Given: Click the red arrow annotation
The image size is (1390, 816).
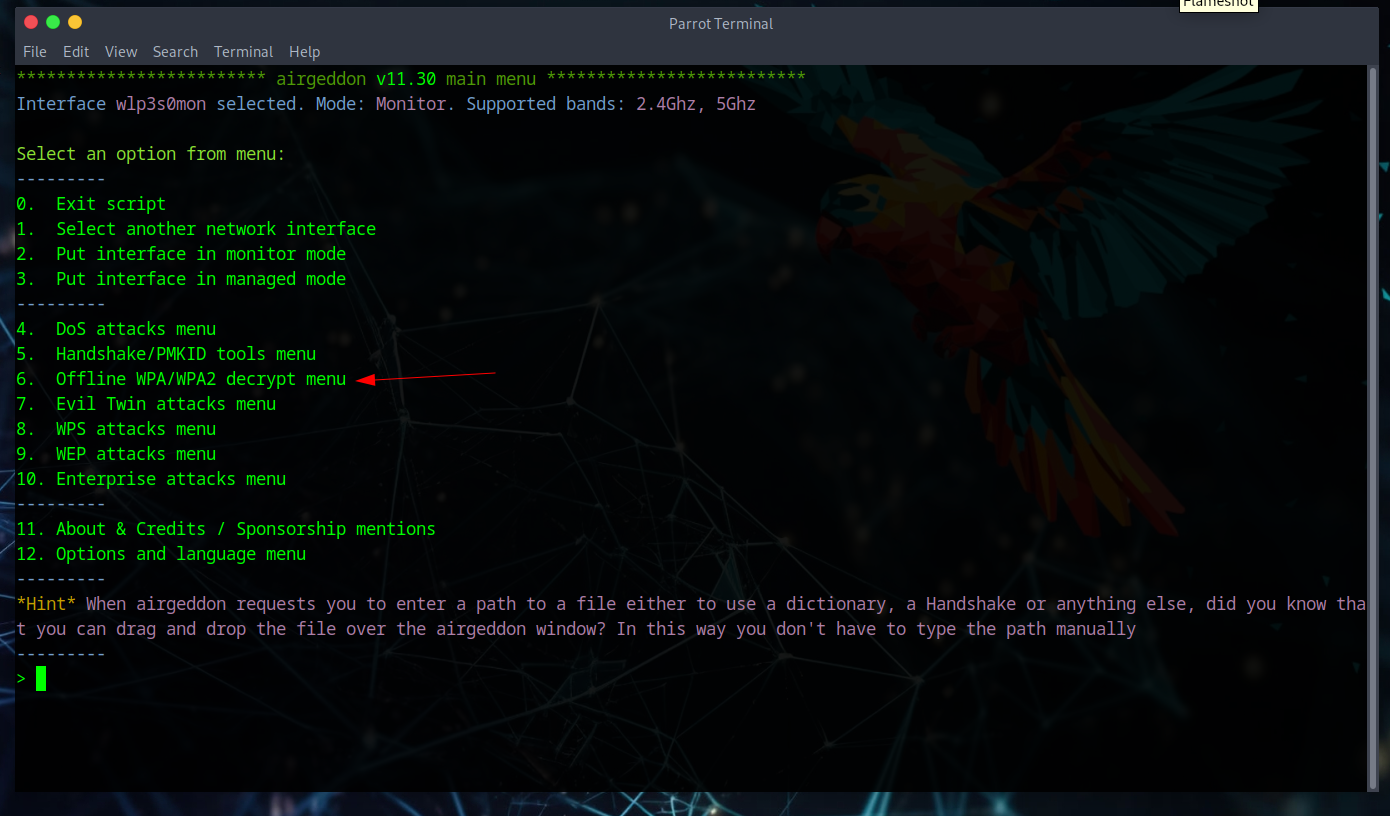Looking at the screenshot, I should [x=425, y=377].
